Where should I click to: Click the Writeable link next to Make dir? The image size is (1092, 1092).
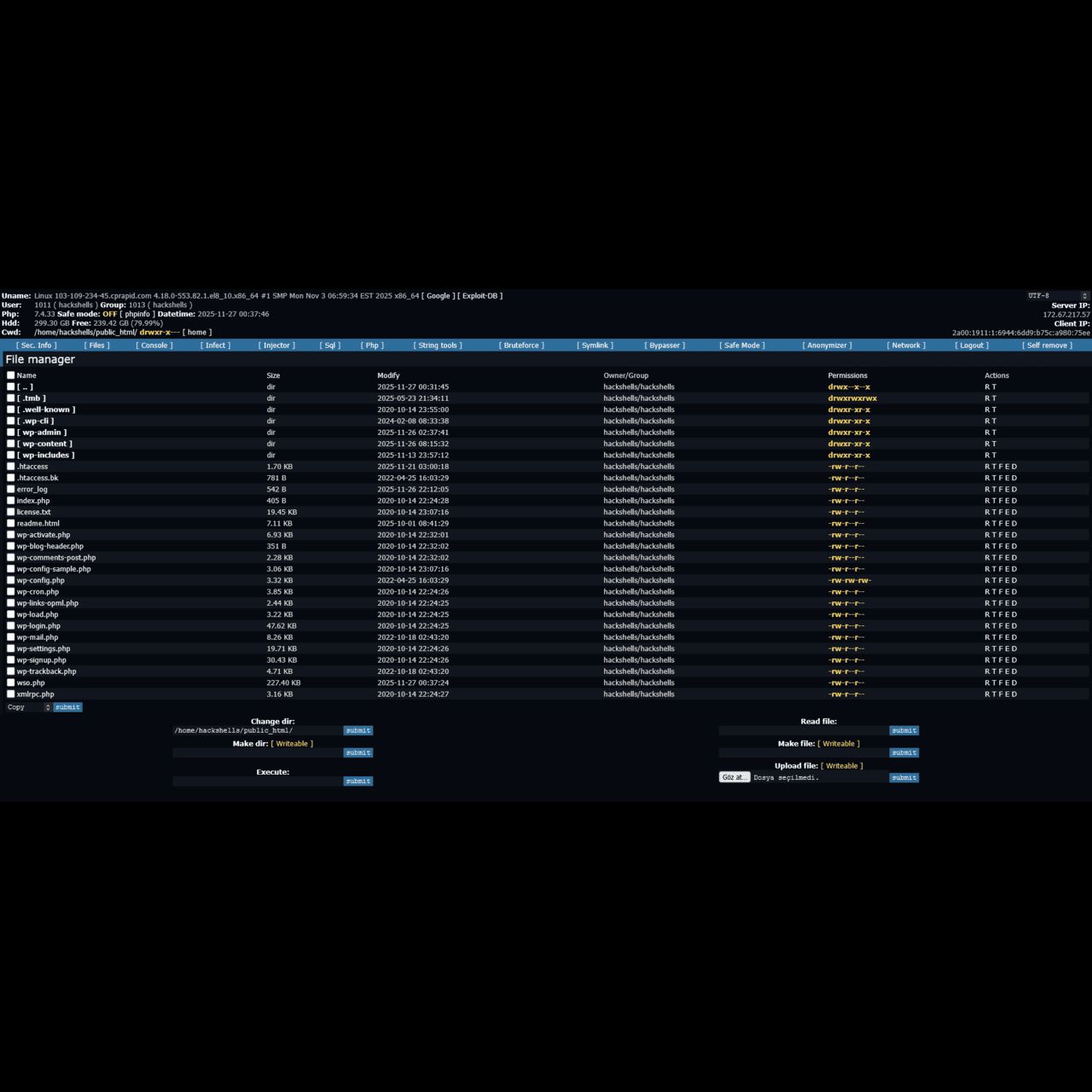(x=293, y=743)
